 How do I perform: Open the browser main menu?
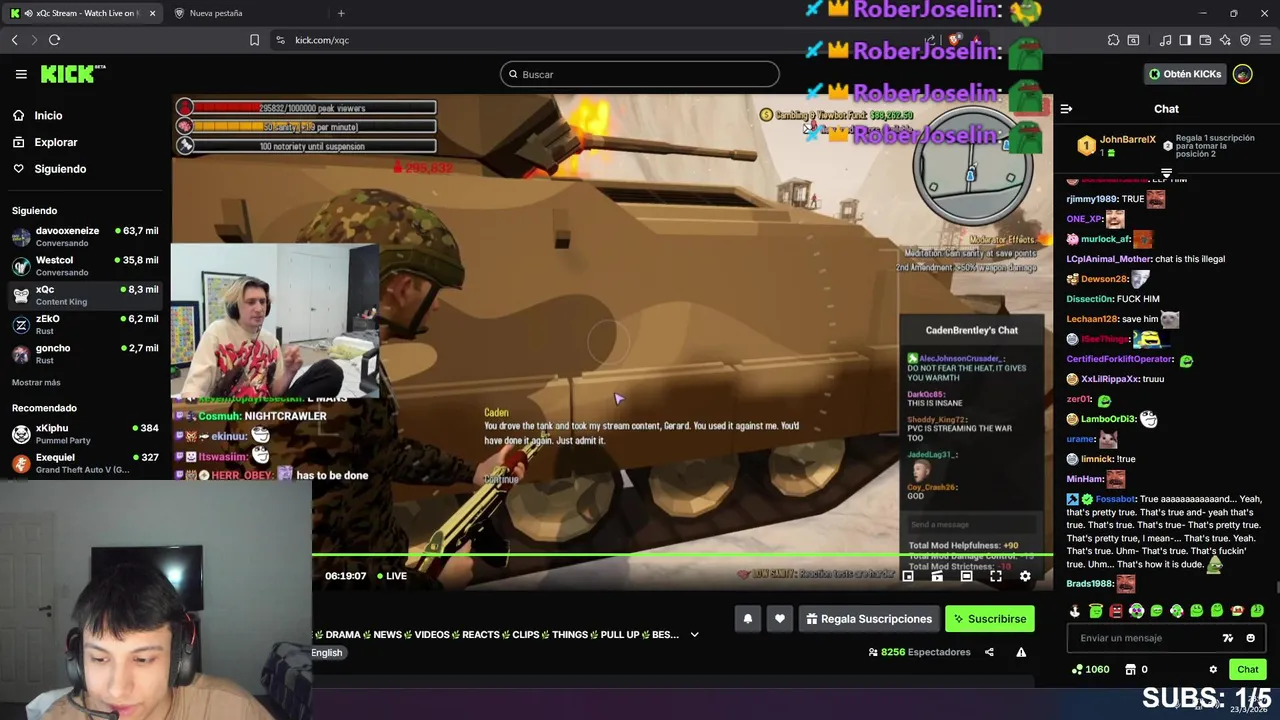coord(1265,40)
